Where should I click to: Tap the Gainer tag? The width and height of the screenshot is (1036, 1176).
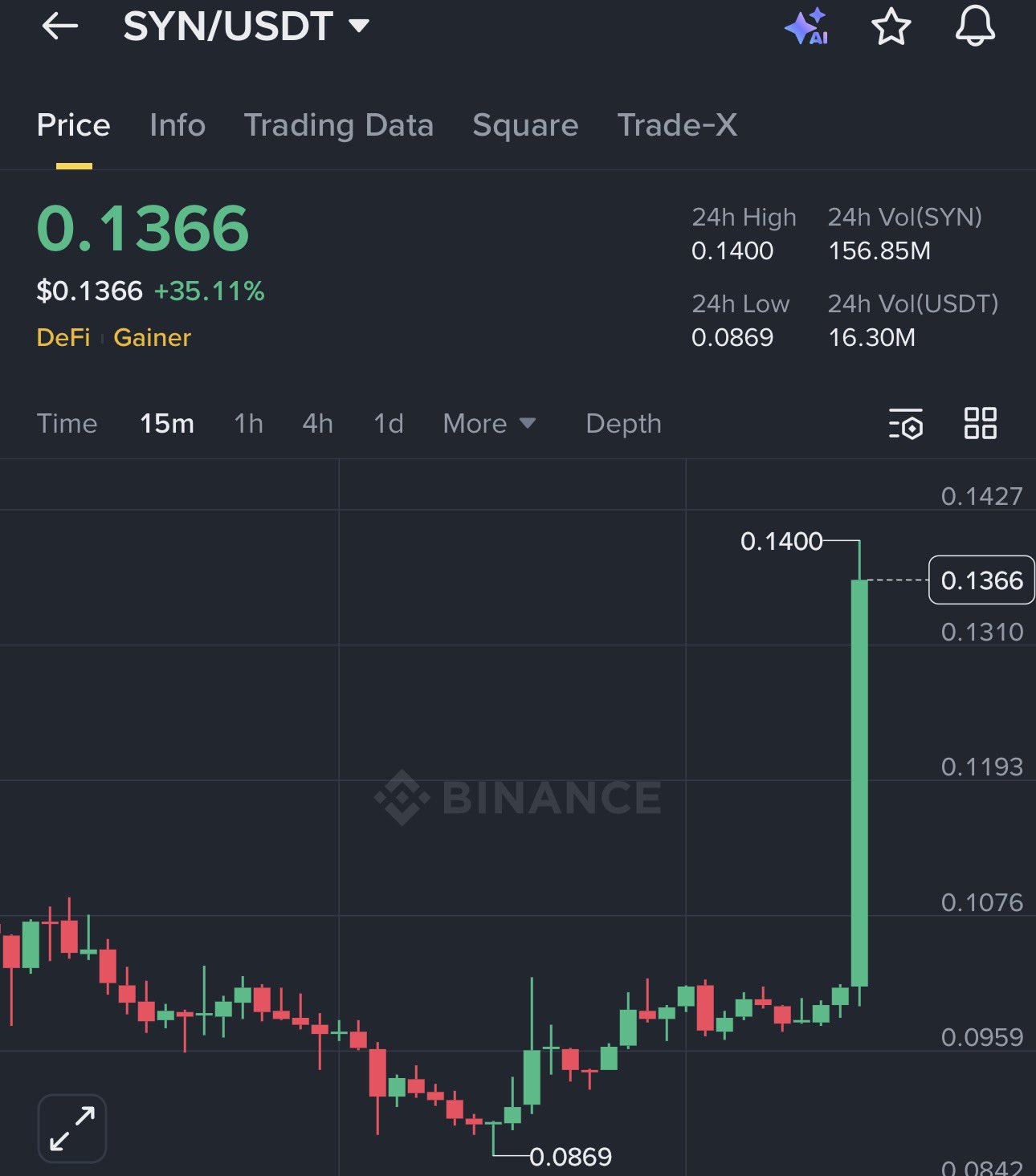[152, 337]
